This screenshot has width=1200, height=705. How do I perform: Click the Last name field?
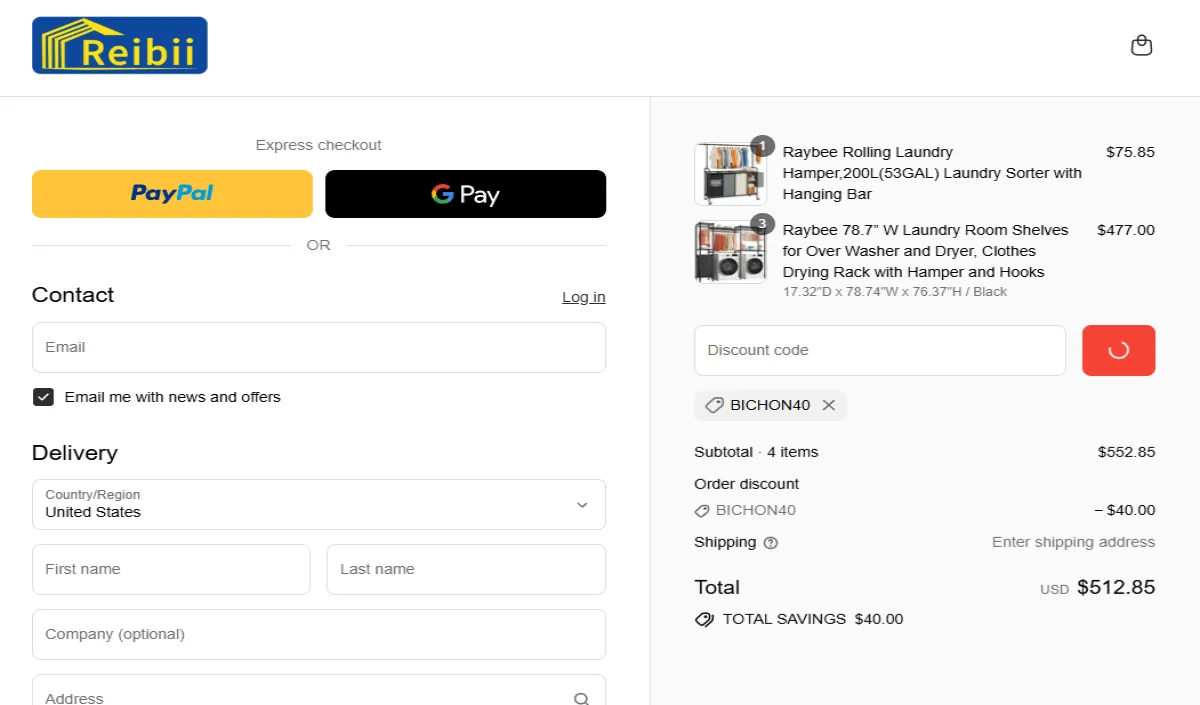point(466,569)
